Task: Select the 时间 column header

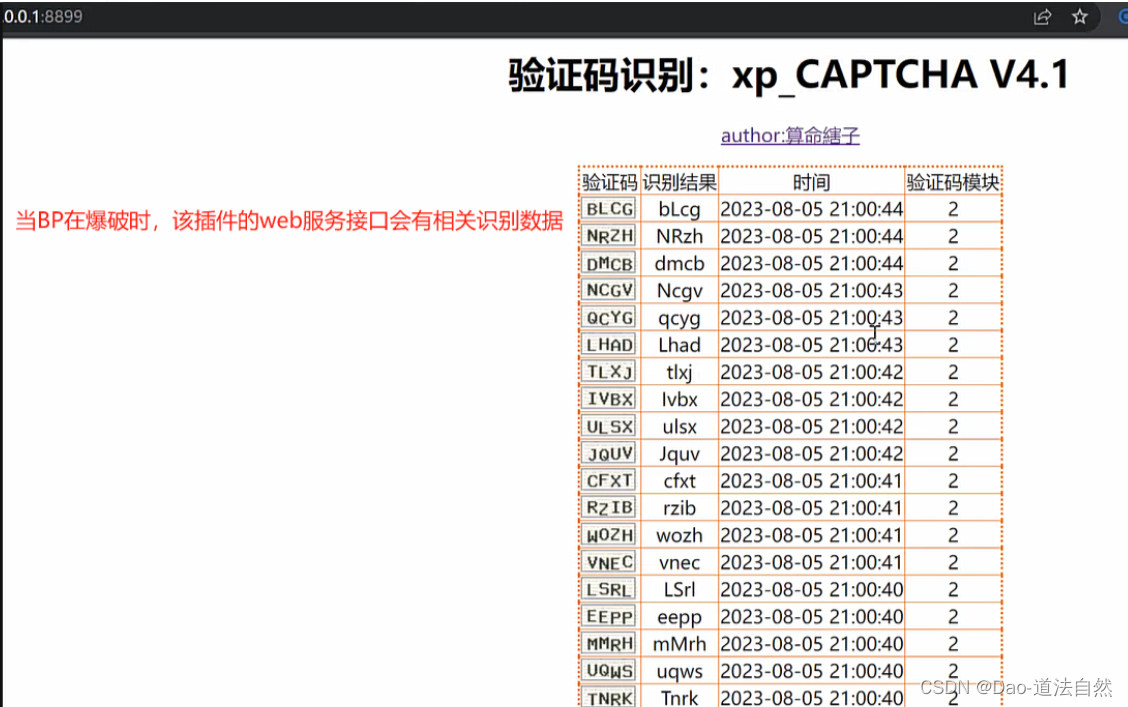Action: coord(811,182)
